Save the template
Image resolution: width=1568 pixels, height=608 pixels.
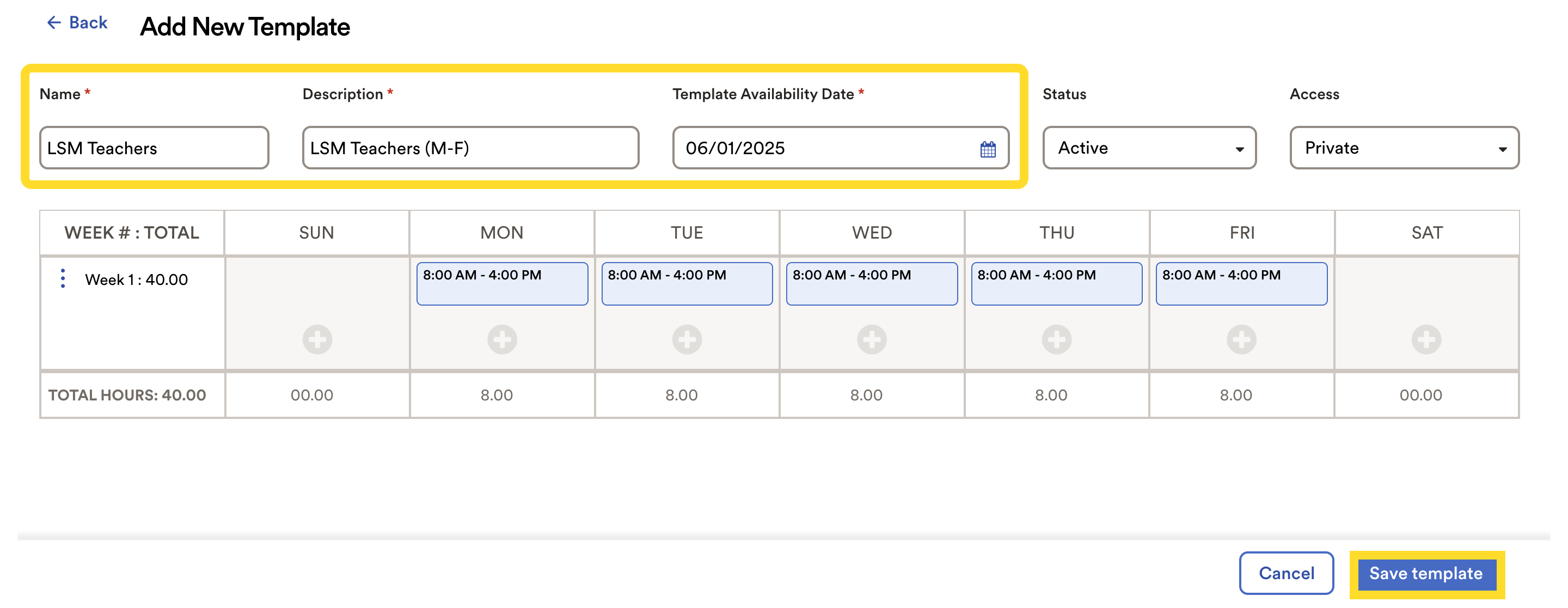(1426, 574)
